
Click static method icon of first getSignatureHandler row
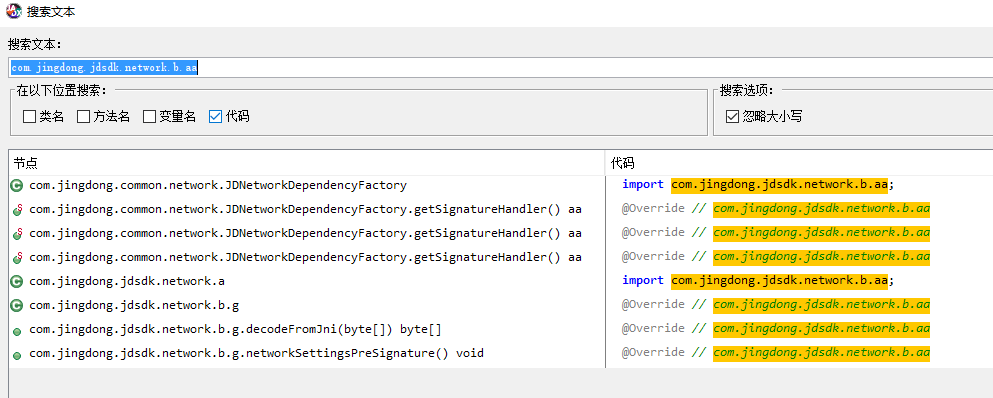[17, 210]
